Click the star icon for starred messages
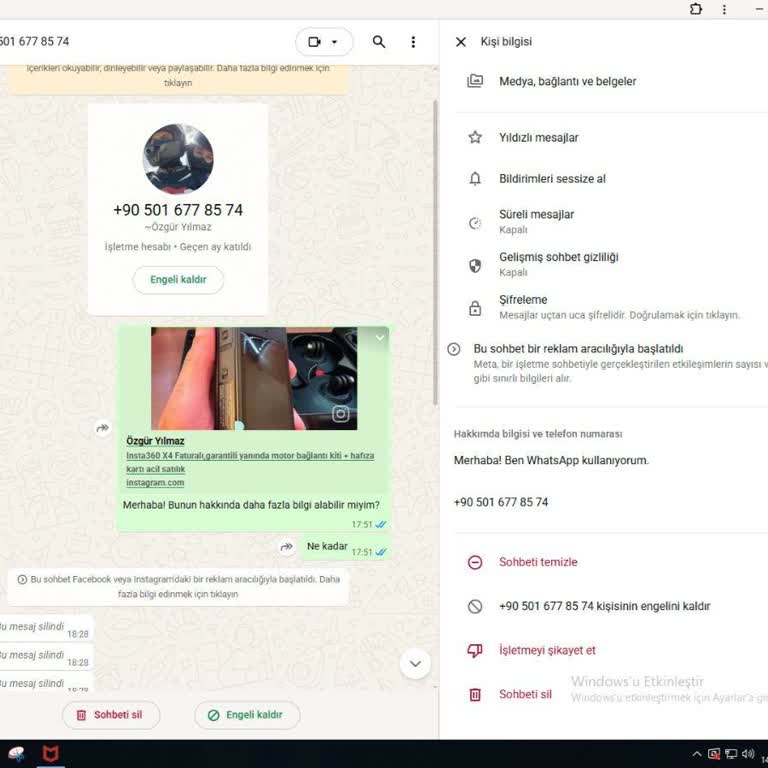 point(475,137)
